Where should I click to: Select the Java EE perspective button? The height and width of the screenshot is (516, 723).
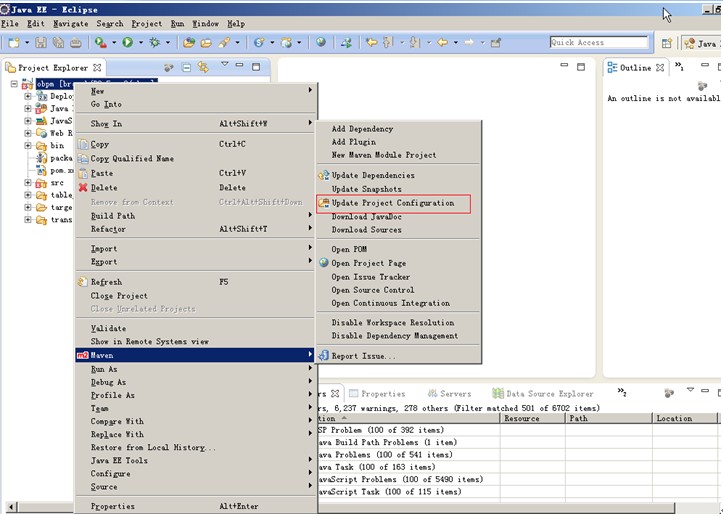[x=701, y=43]
